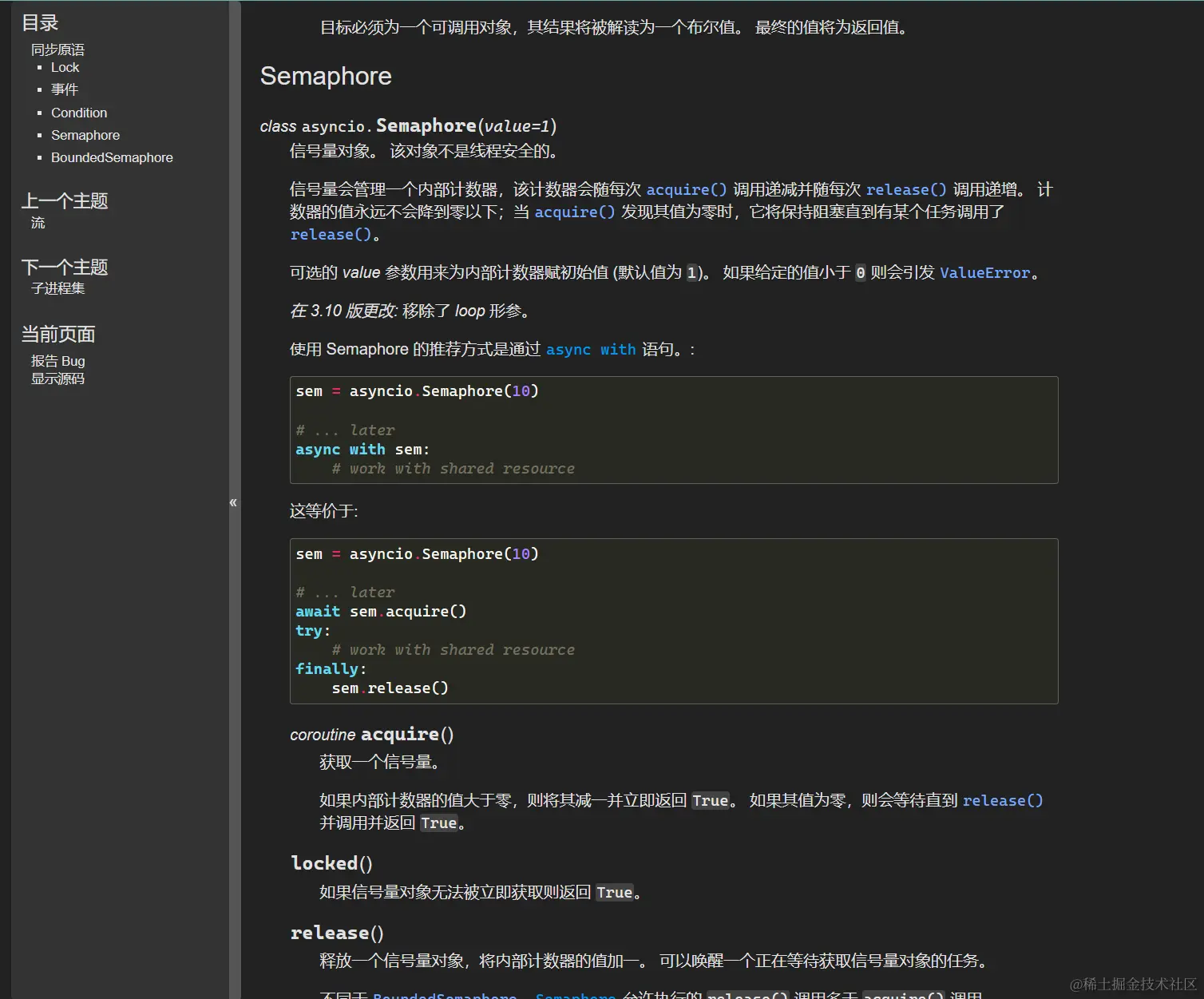
Task: Select Condition in the sidebar contents
Action: point(79,113)
